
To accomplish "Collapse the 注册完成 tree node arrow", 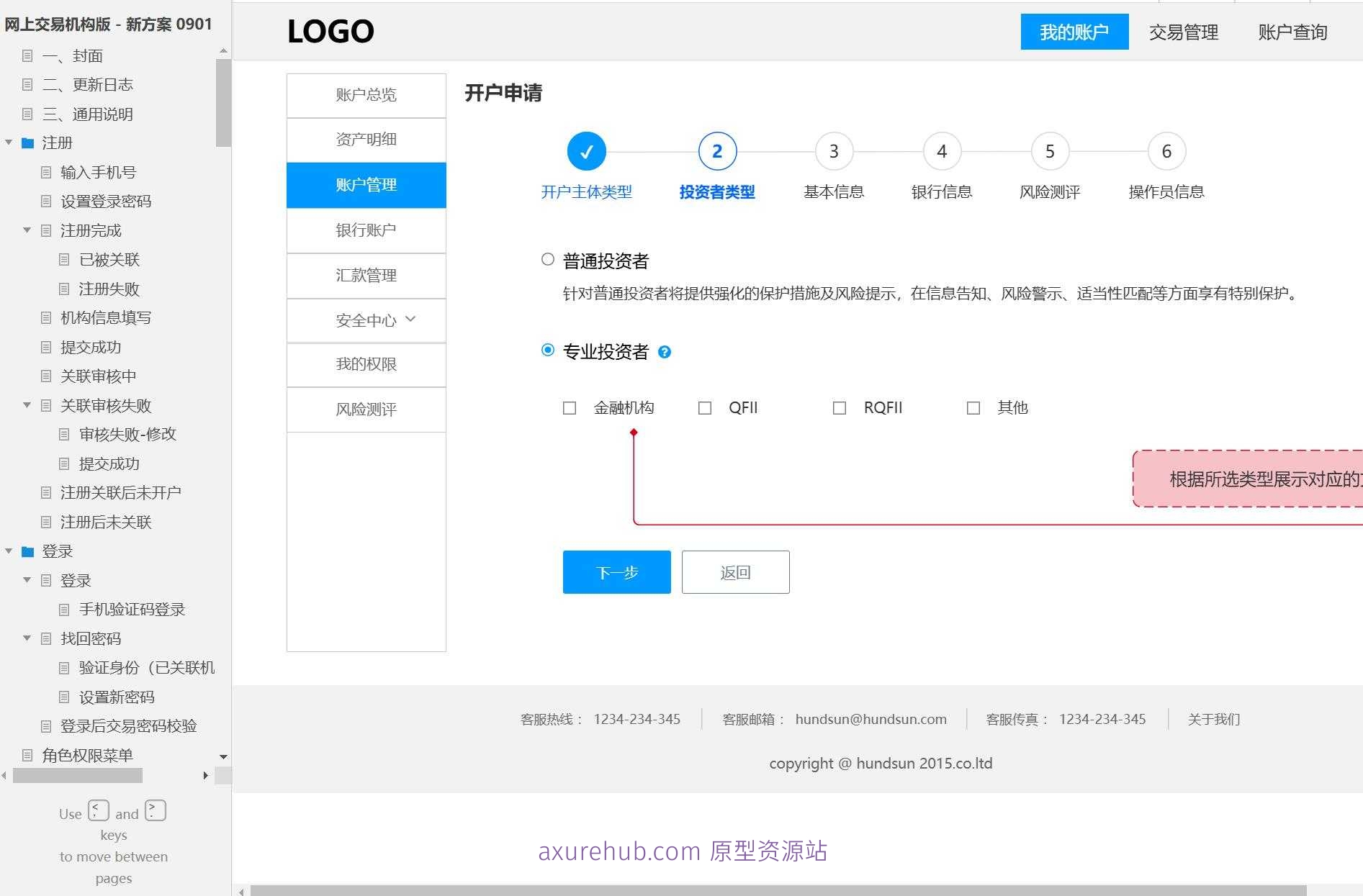I will [x=27, y=230].
